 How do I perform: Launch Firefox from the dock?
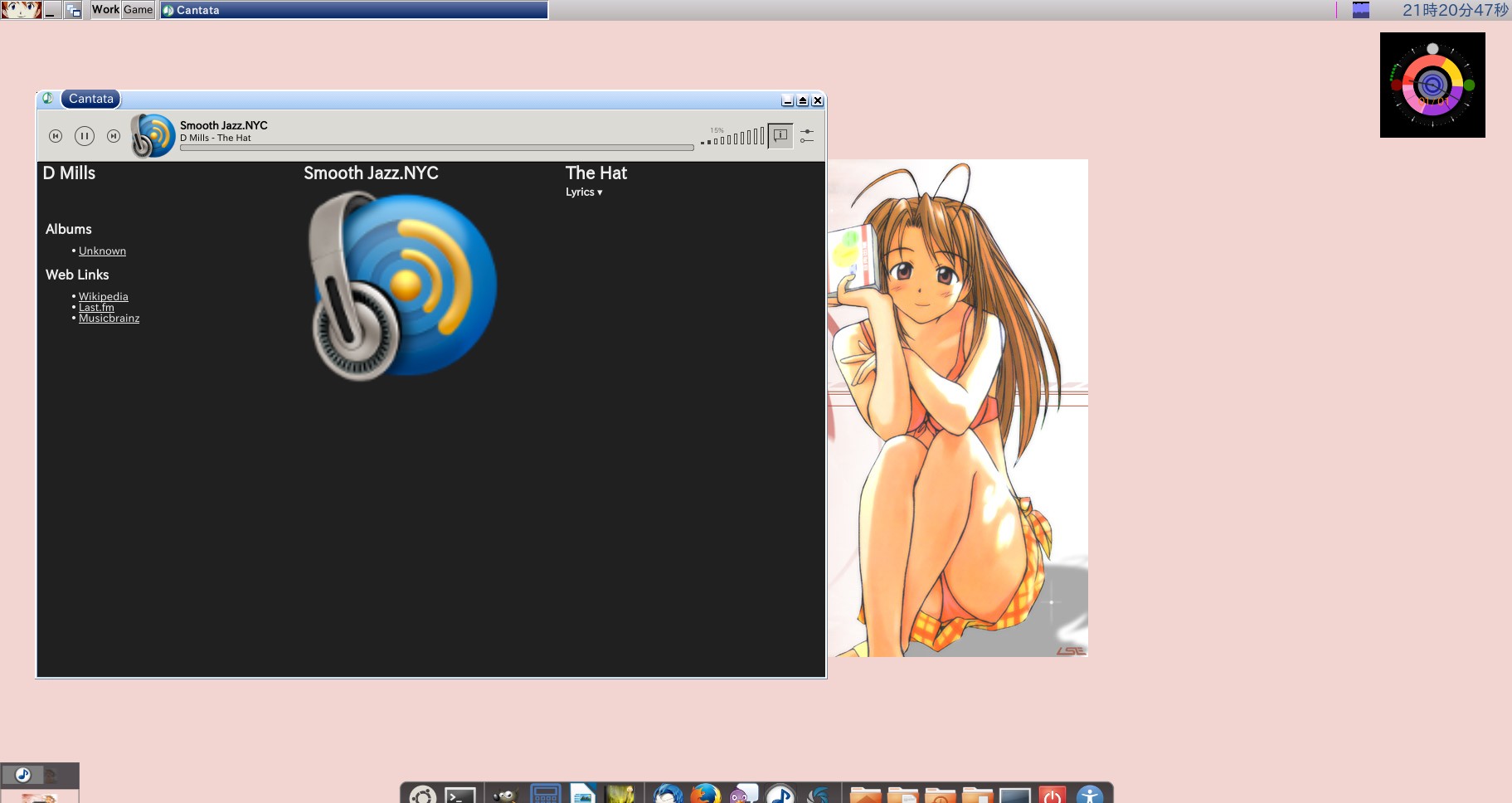pyautogui.click(x=705, y=795)
